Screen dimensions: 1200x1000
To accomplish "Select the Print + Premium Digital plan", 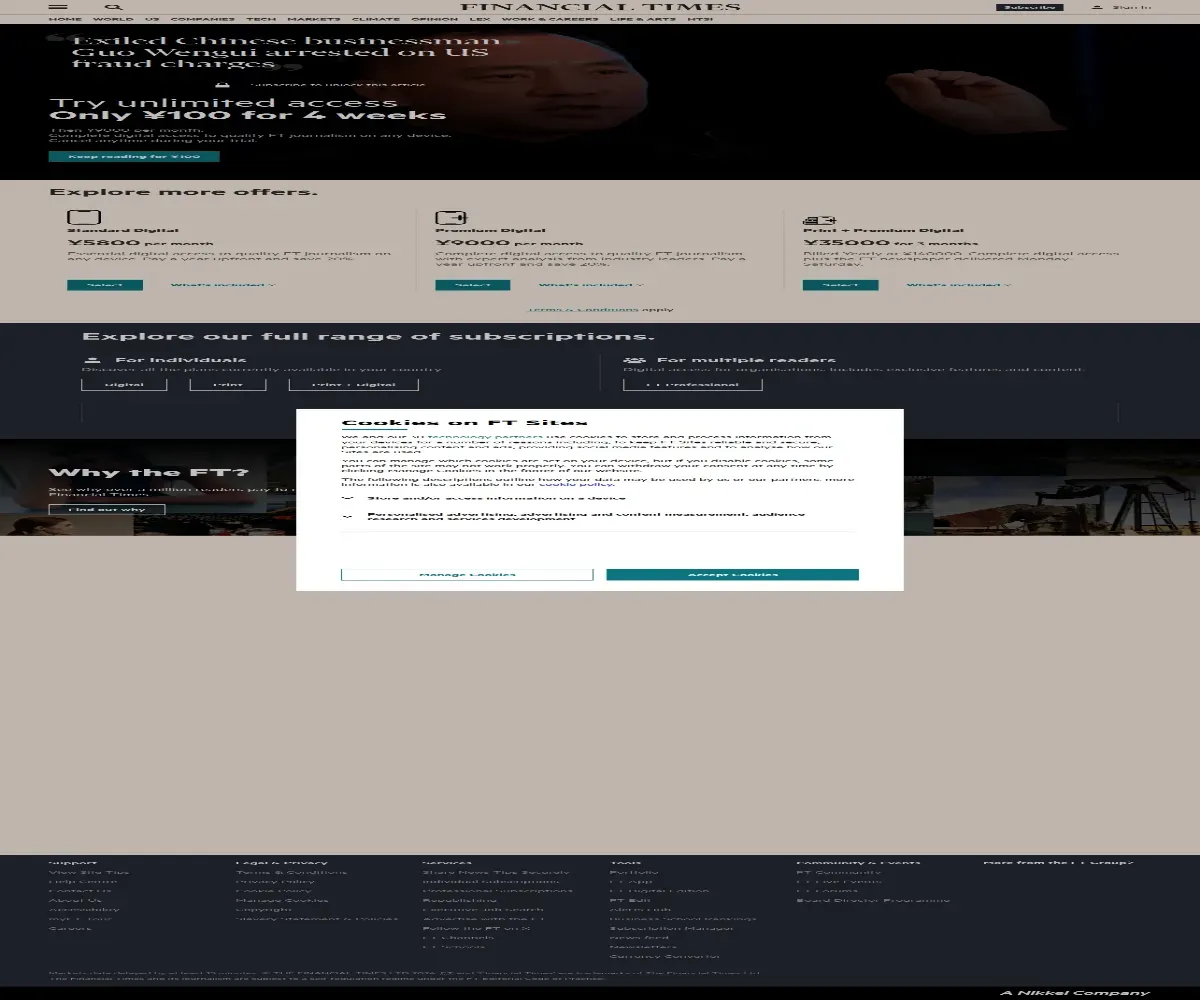I will [x=840, y=285].
